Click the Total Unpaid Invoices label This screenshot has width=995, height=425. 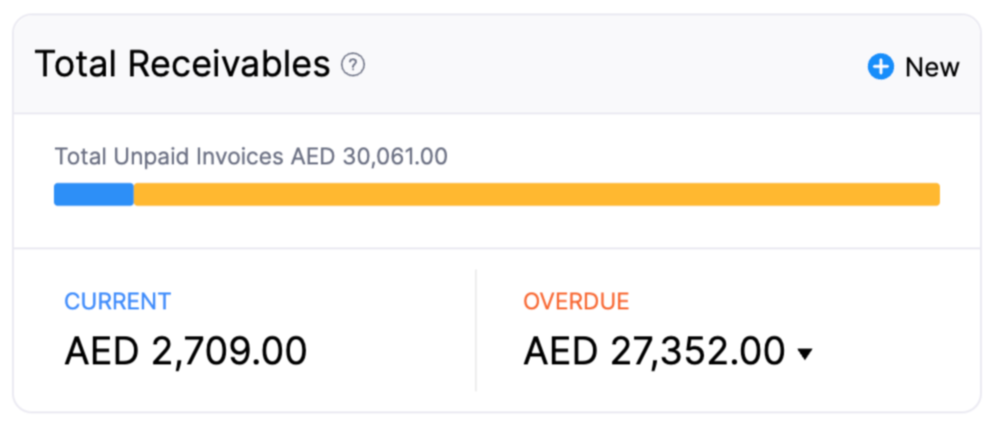pyautogui.click(x=170, y=156)
